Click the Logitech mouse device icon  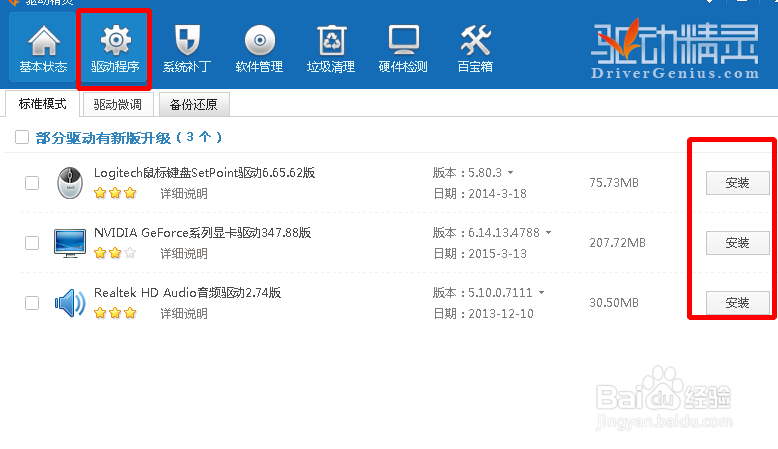70,183
